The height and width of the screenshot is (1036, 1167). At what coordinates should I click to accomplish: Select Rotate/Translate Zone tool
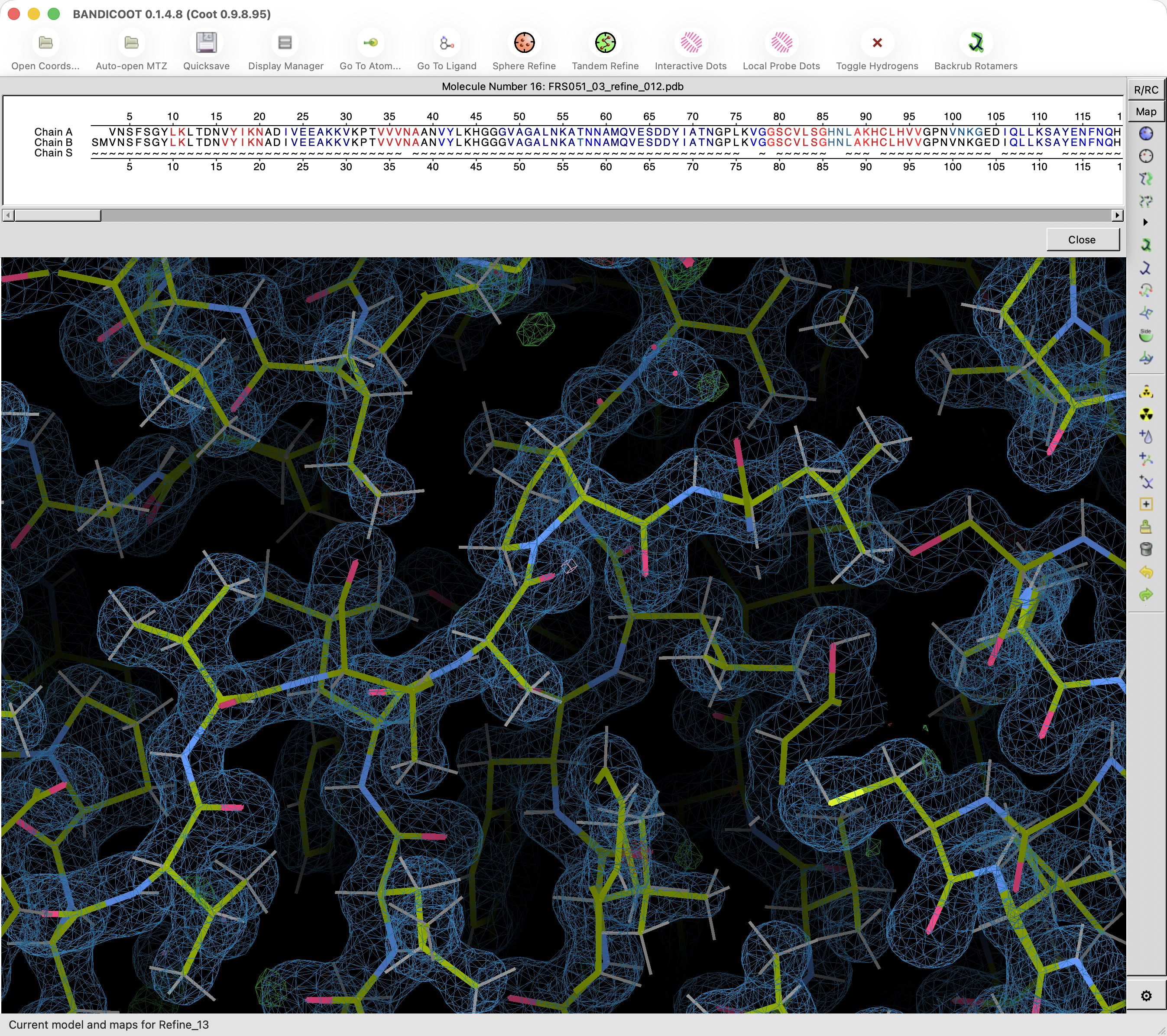pos(1146,201)
